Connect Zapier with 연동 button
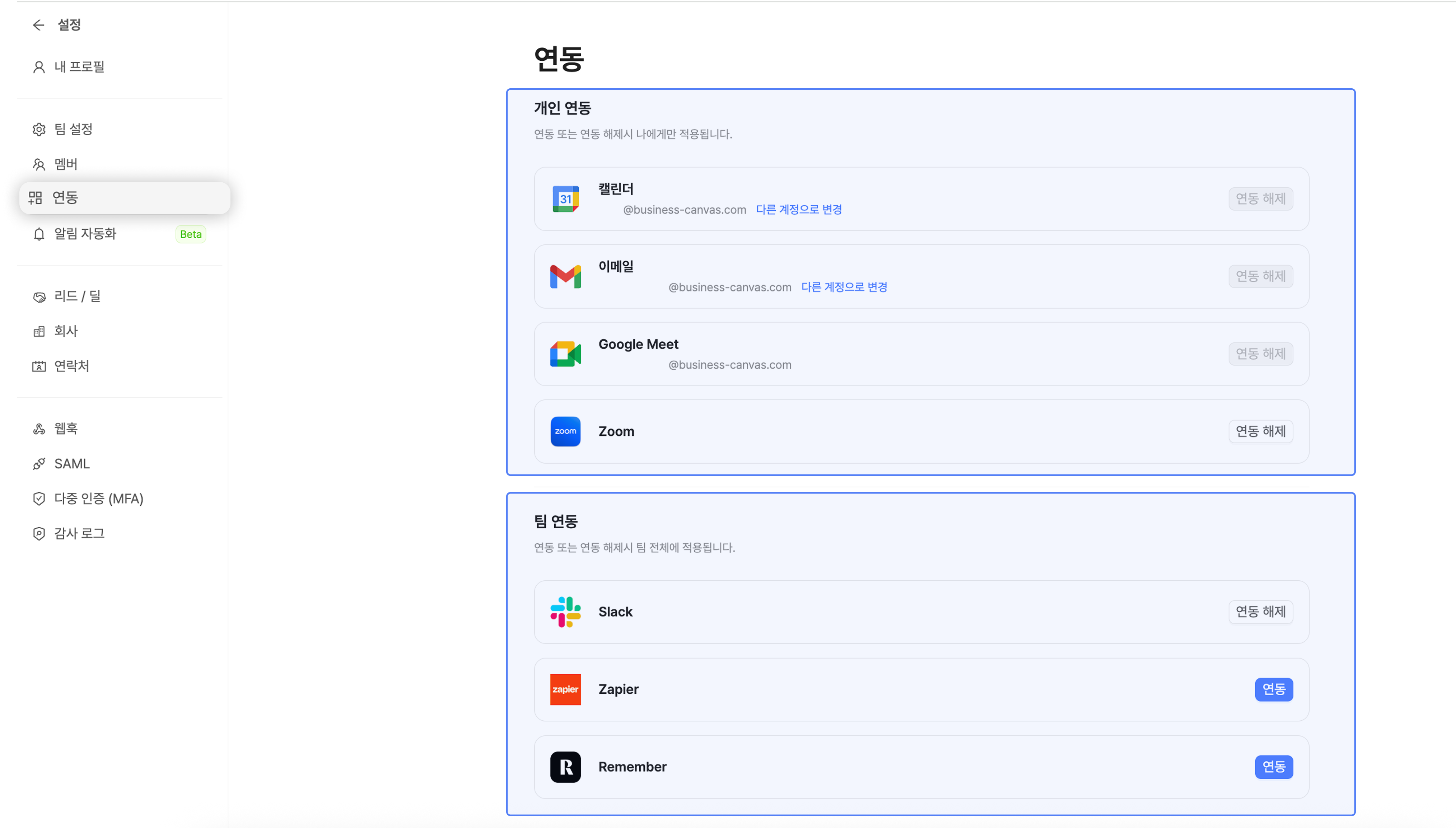1456x828 pixels. 1273,689
